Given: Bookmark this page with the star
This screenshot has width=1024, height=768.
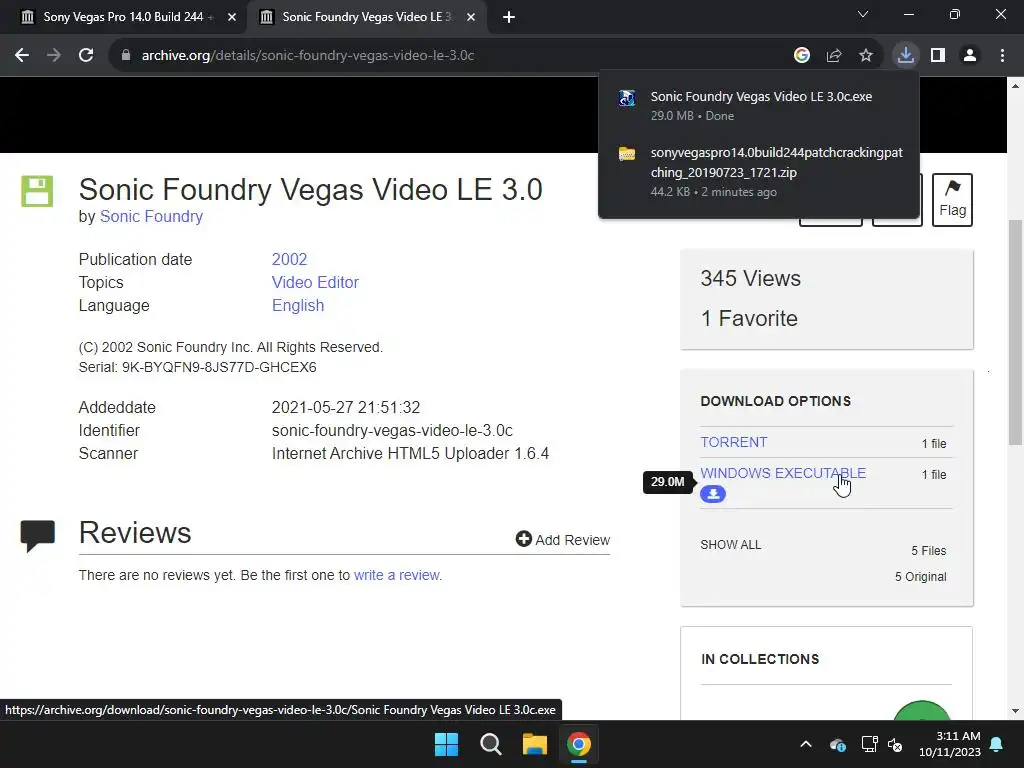Looking at the screenshot, I should pyautogui.click(x=865, y=56).
